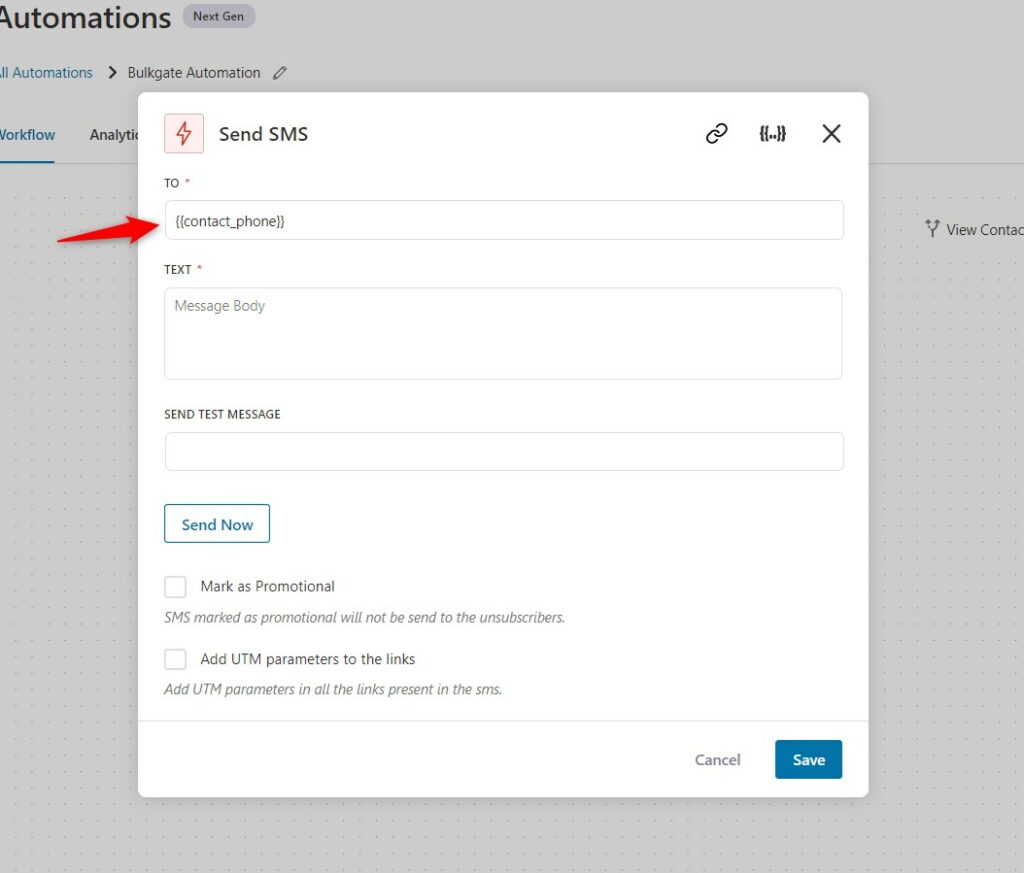Focus the TO contact_phone field
The image size is (1024, 873).
point(504,220)
